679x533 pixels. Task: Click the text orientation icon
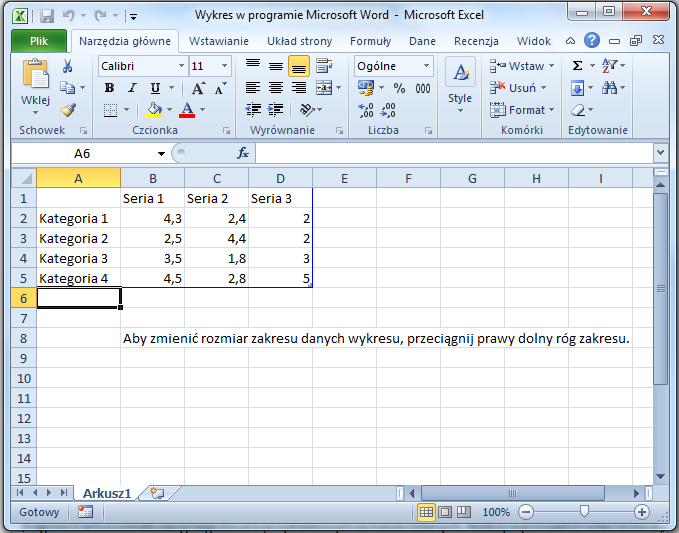click(307, 110)
